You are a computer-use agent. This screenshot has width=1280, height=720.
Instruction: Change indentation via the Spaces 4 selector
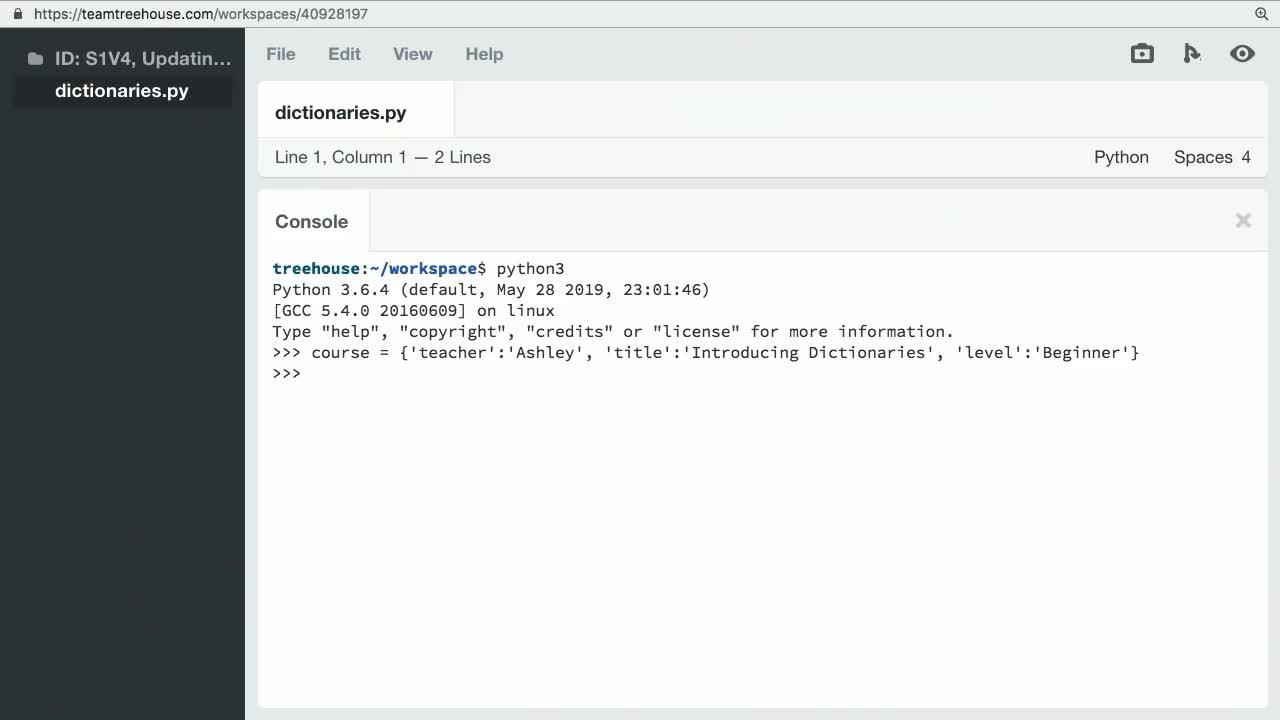[x=1212, y=157]
